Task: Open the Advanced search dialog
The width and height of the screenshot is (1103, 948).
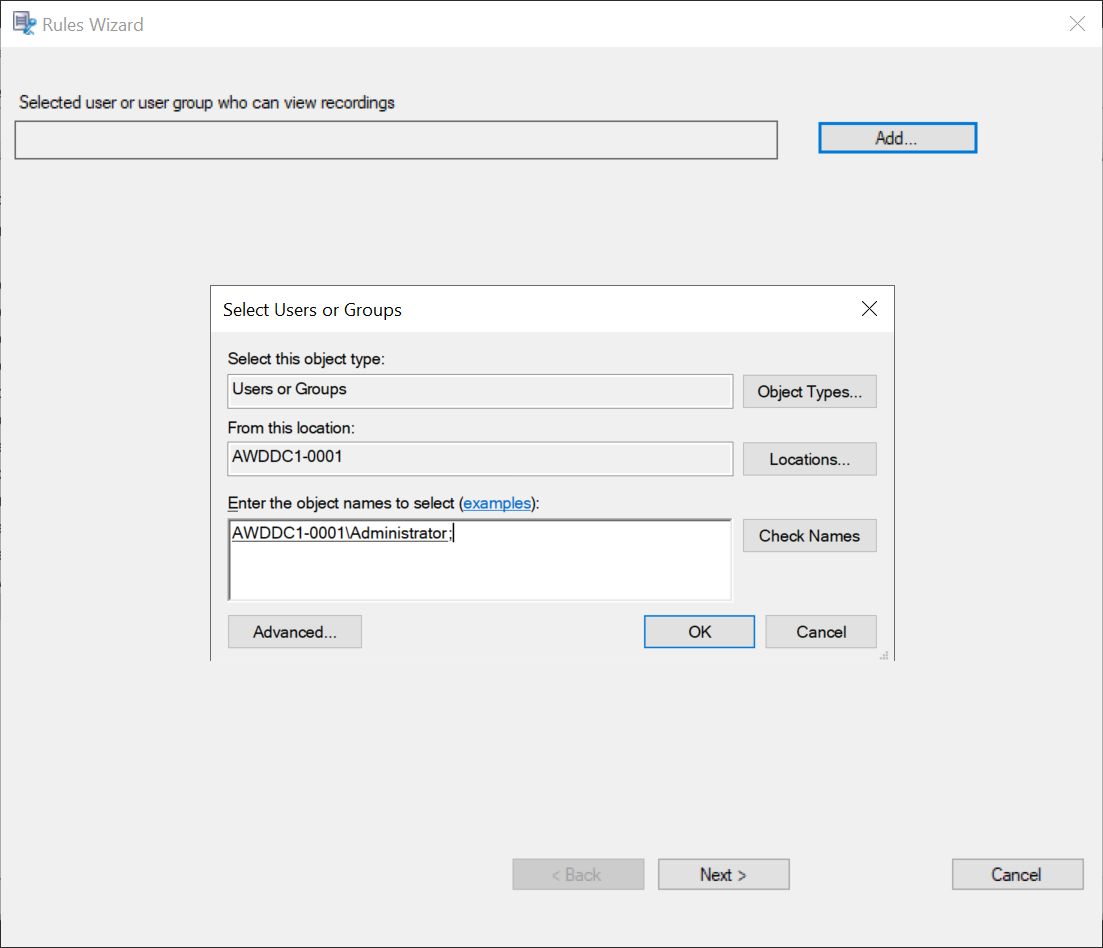Action: [x=294, y=631]
